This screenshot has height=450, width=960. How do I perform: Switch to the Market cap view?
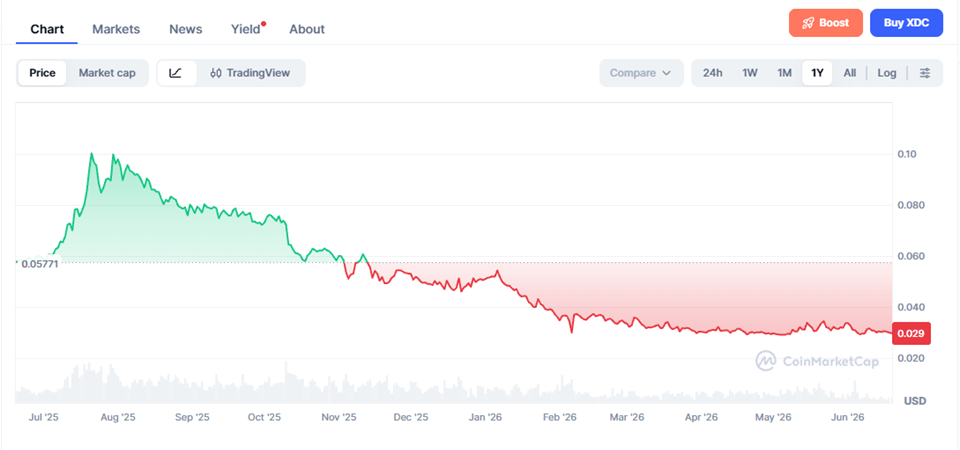coord(107,73)
